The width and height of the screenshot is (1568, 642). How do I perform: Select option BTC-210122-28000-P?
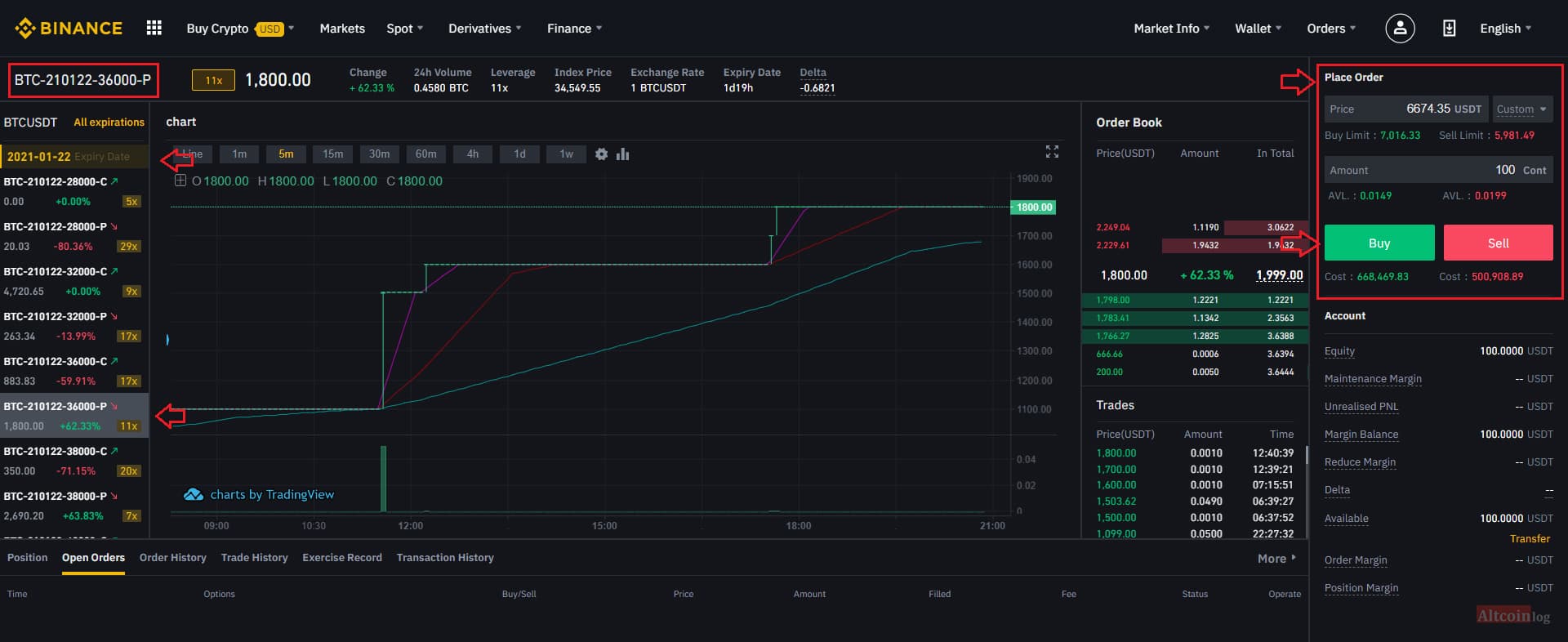(x=73, y=236)
